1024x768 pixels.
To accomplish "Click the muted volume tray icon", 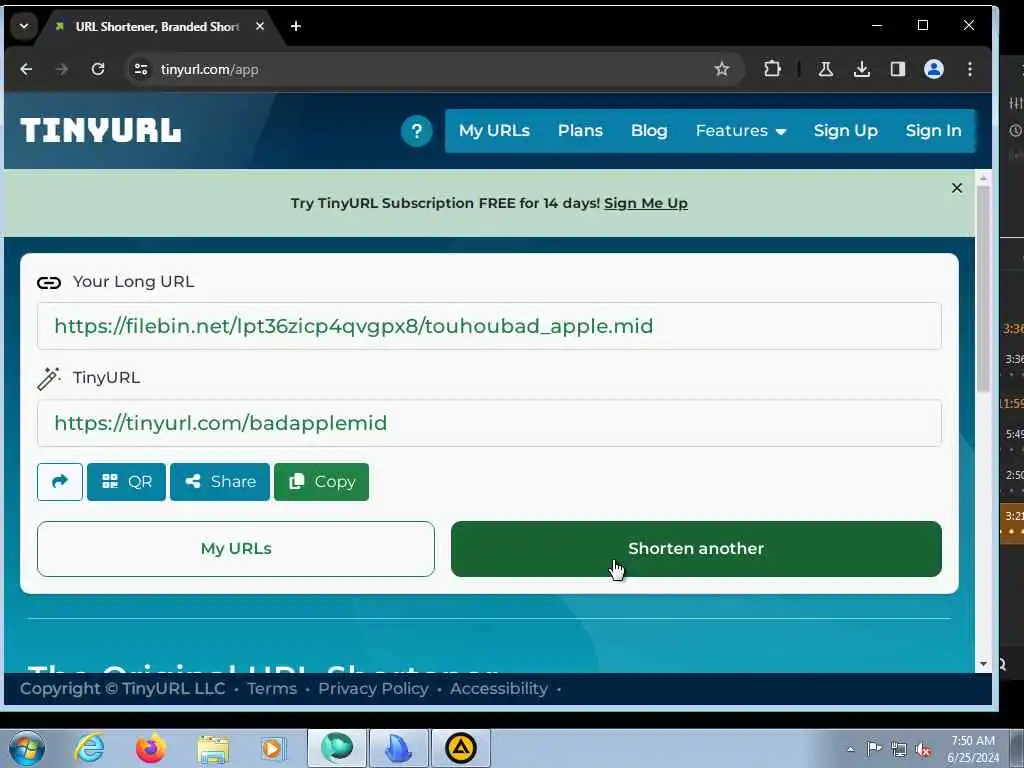I will pyautogui.click(x=923, y=749).
